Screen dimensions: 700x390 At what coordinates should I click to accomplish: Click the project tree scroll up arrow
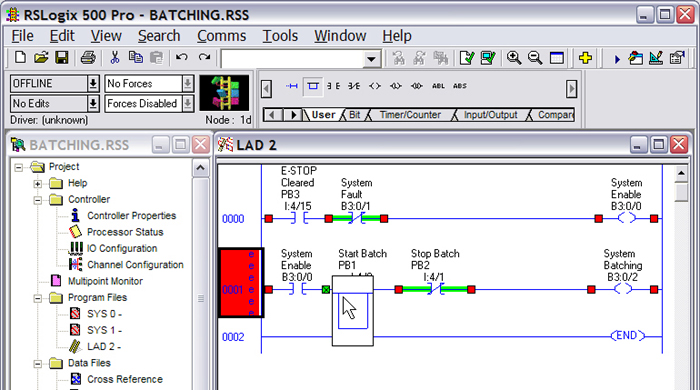200,168
